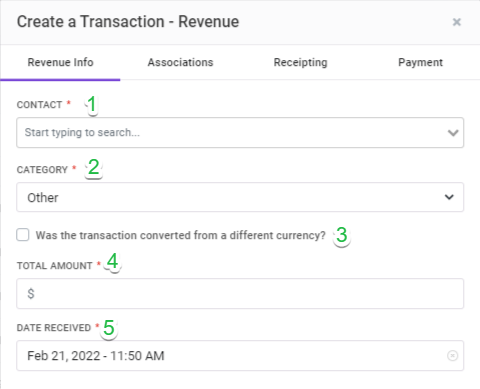The width and height of the screenshot is (480, 389).
Task: Click the dialog title 'Create a Transaction - Revenue'
Action: pos(128,22)
